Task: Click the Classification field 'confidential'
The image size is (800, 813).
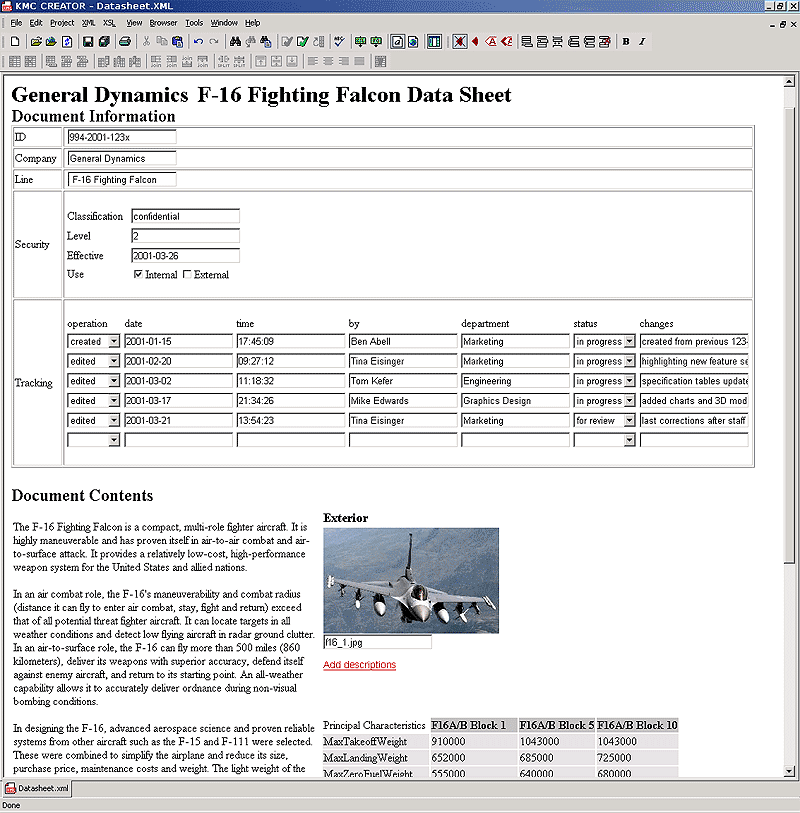Action: [186, 216]
